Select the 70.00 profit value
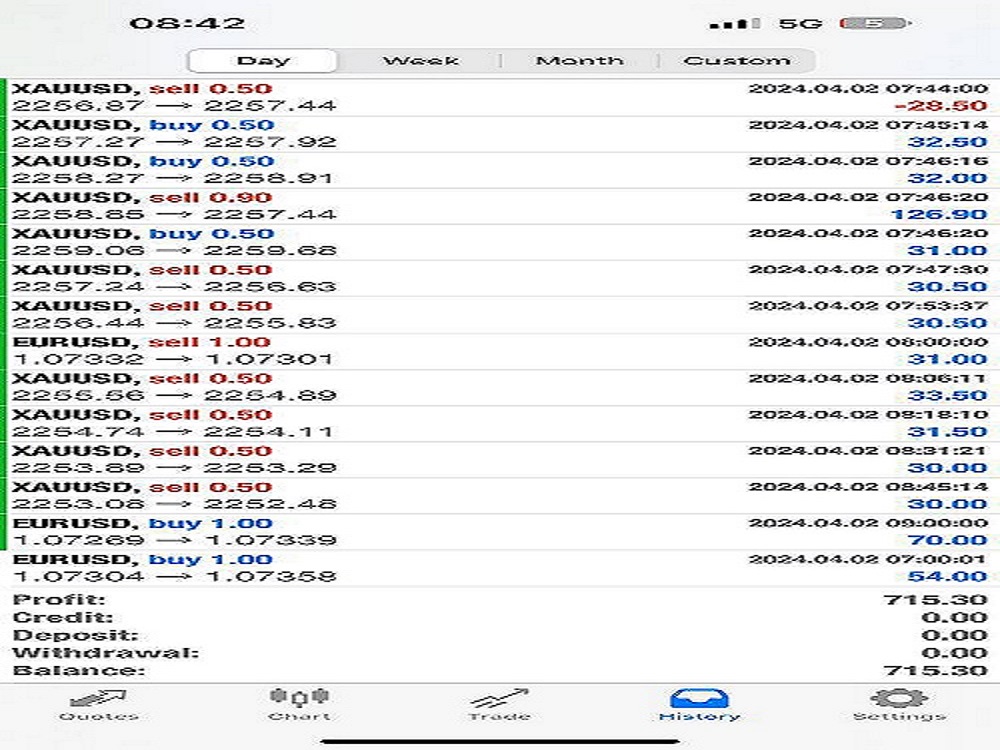 [x=947, y=540]
